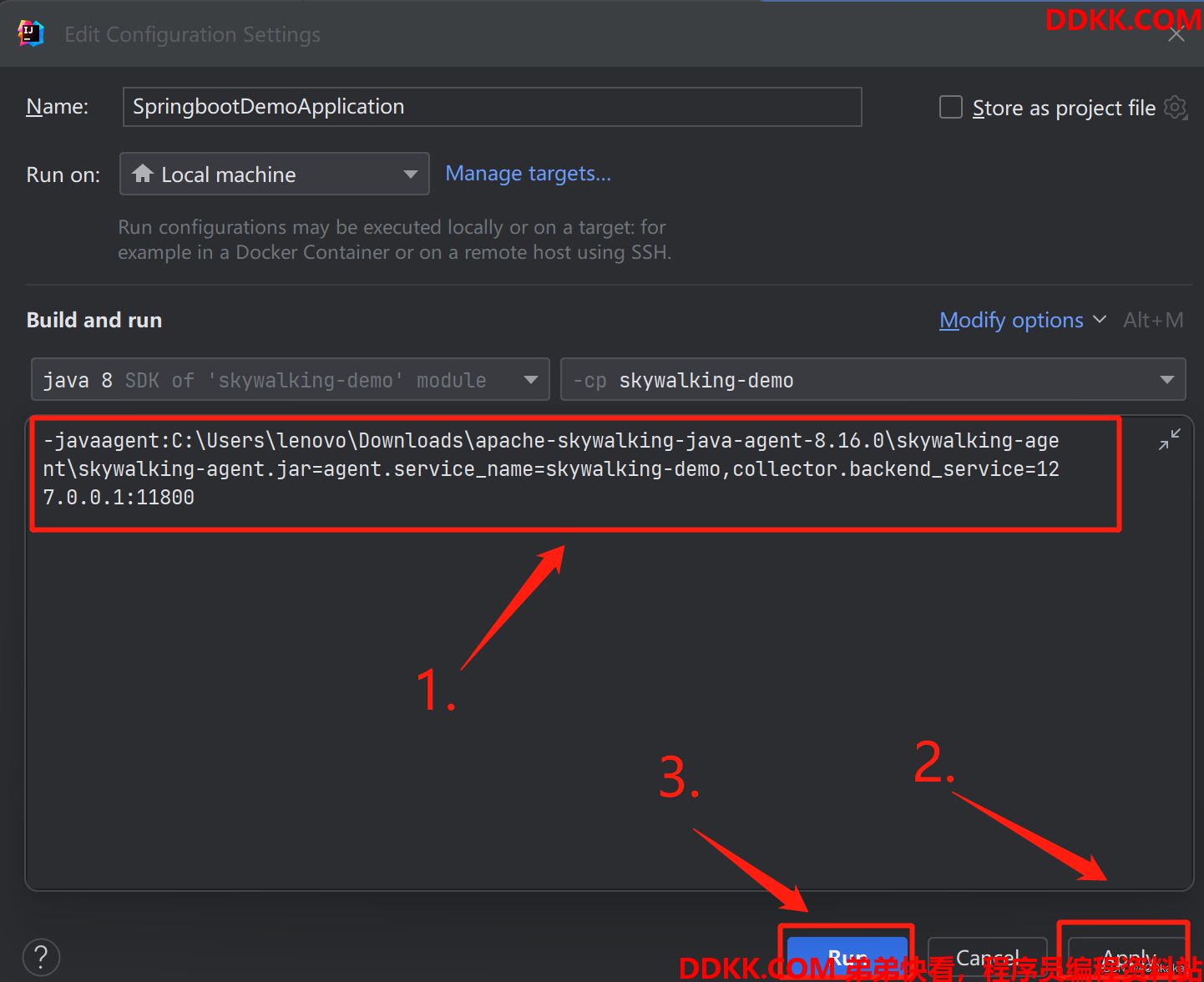Open the -cp skywalking-demo classpath dropdown

(x=873, y=380)
